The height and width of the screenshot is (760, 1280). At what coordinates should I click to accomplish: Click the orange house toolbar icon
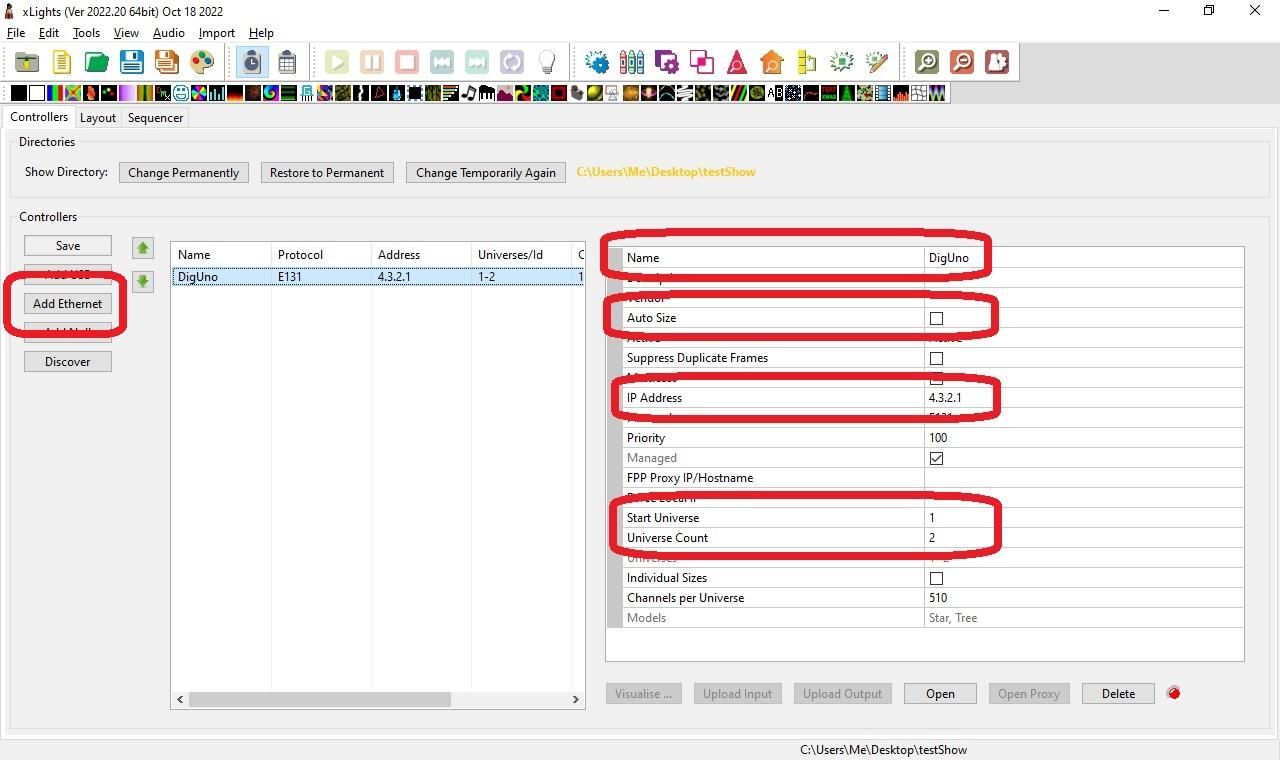pos(772,62)
